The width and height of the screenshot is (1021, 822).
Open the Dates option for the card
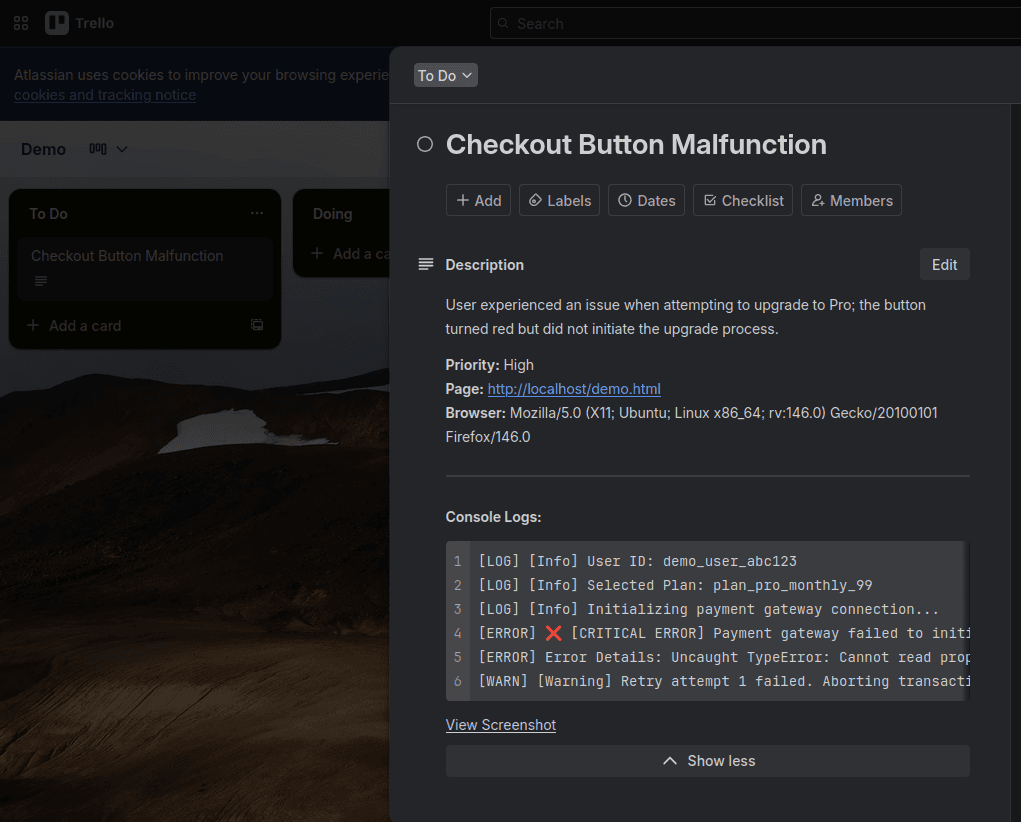[646, 200]
